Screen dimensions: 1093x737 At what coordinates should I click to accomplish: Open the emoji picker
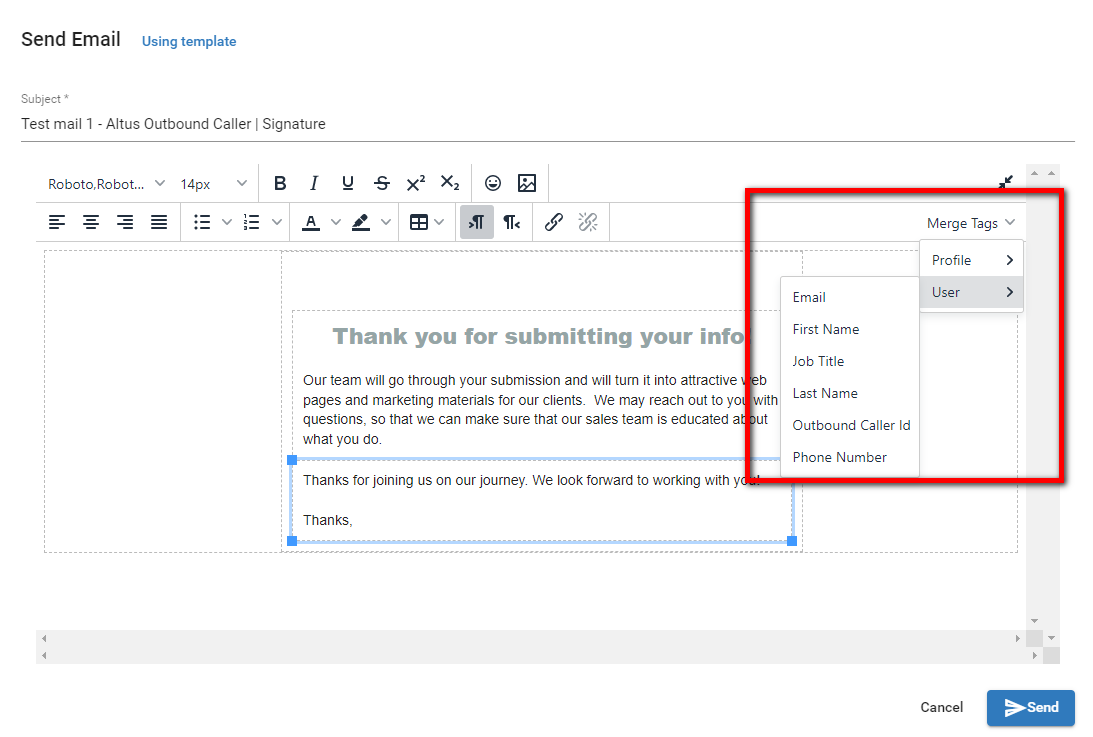pyautogui.click(x=492, y=183)
